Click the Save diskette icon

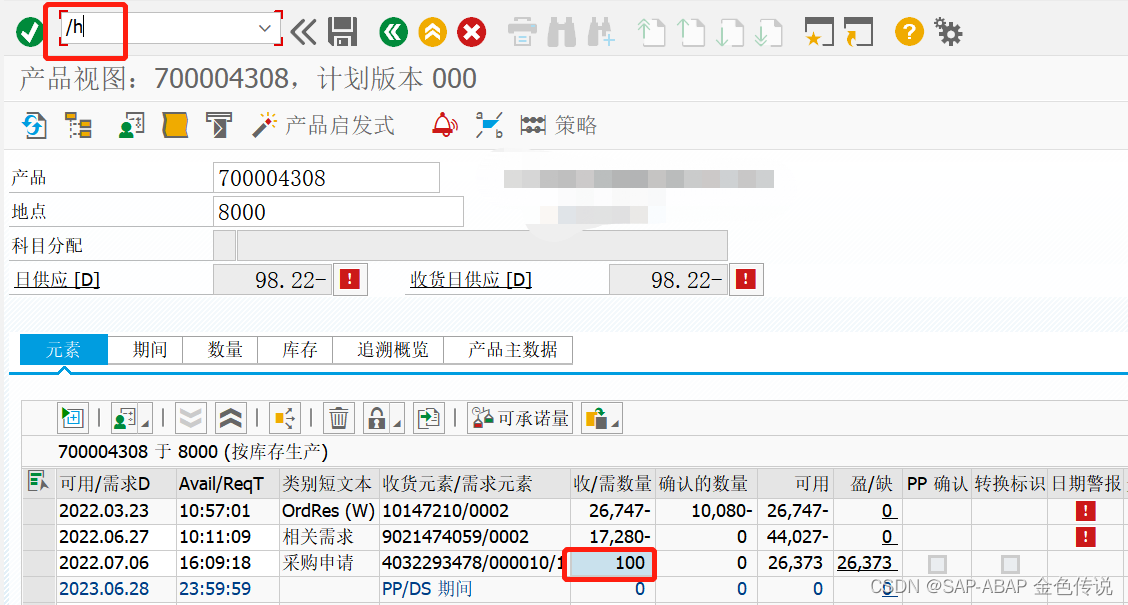342,32
